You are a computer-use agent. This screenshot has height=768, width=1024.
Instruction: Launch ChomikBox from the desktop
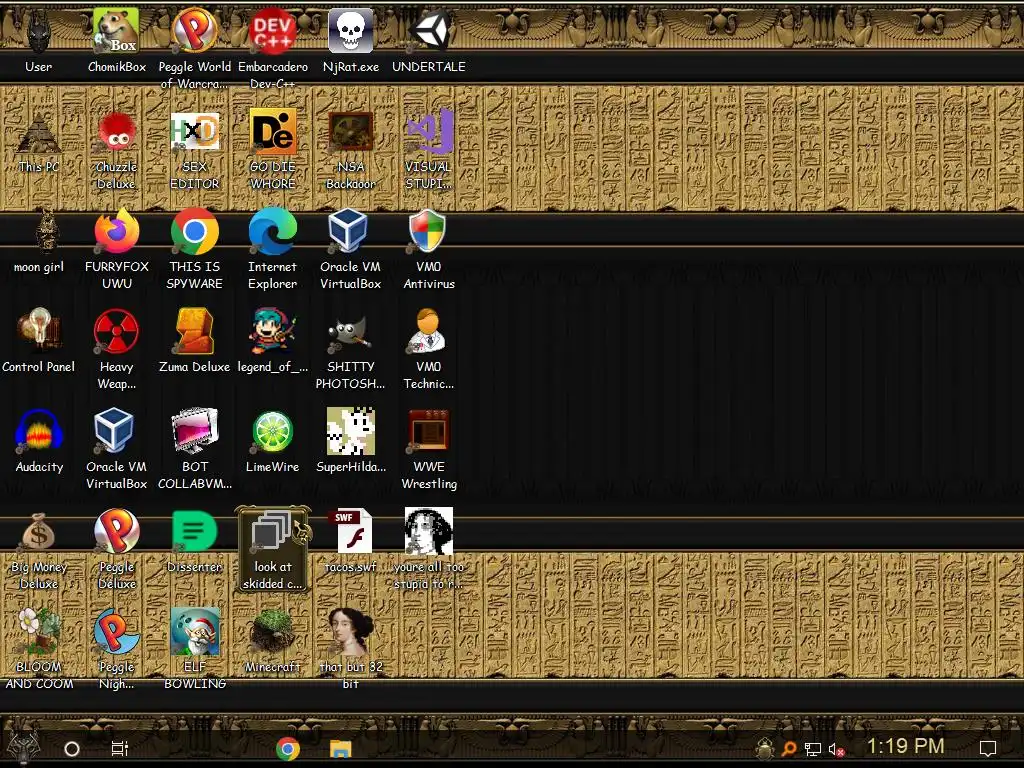116,41
